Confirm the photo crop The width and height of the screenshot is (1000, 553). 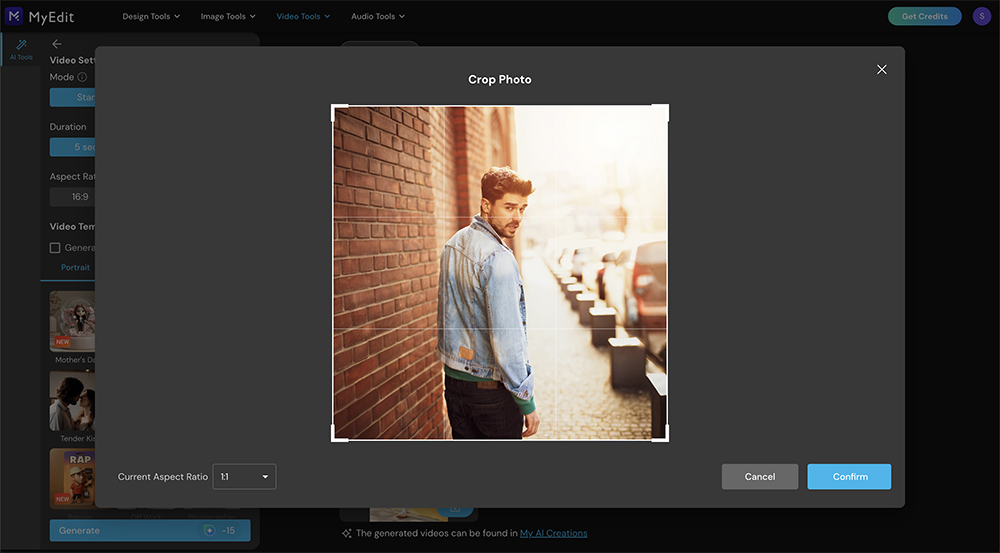click(x=849, y=476)
